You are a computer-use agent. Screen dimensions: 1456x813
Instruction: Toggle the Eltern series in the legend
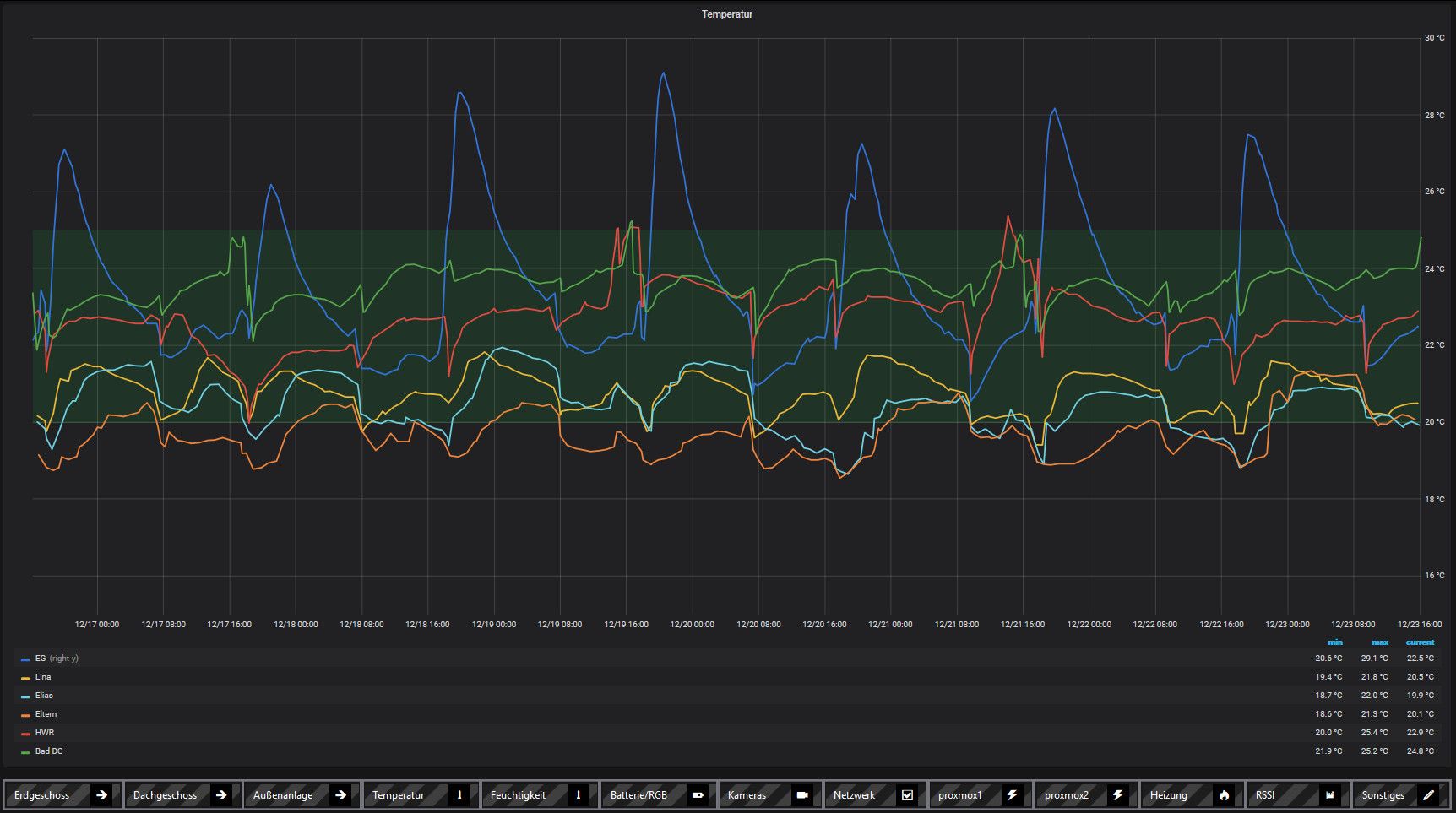(46, 714)
